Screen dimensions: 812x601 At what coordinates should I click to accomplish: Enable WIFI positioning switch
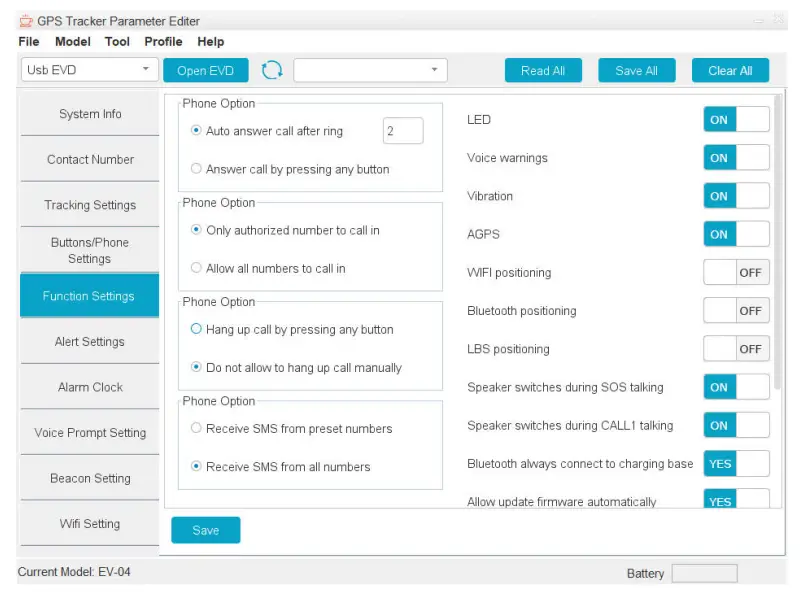[736, 272]
